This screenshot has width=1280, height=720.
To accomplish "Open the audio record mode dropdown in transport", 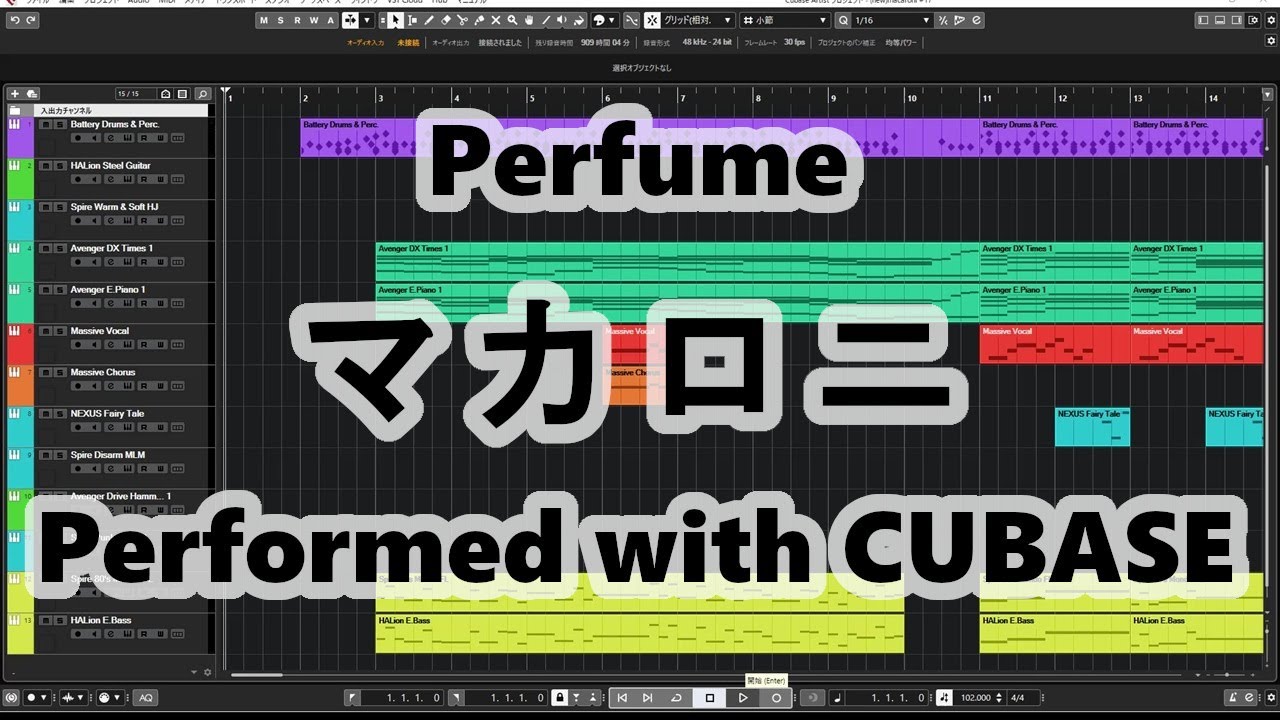I will (74, 698).
